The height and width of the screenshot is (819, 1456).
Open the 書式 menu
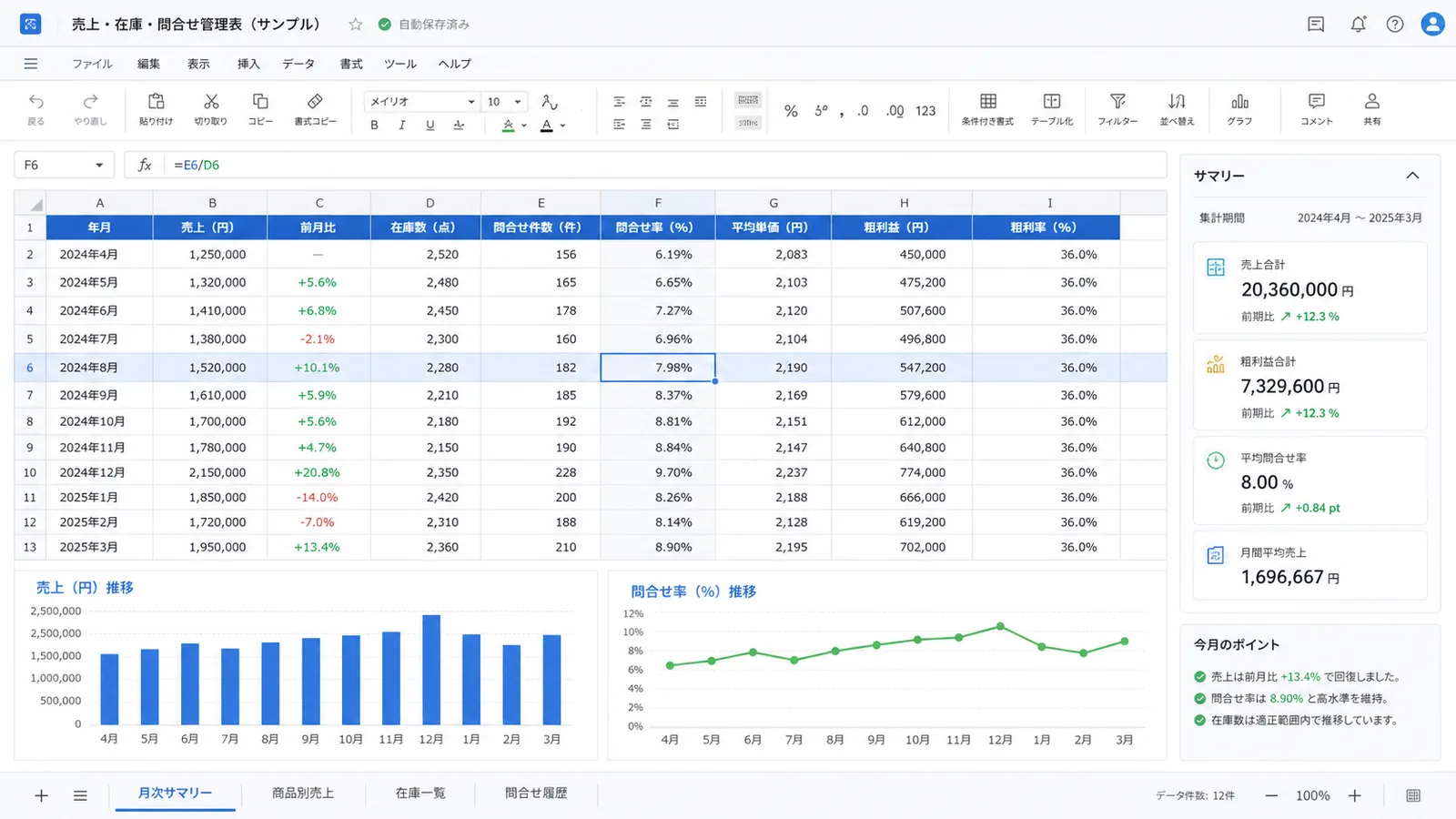coord(351,64)
